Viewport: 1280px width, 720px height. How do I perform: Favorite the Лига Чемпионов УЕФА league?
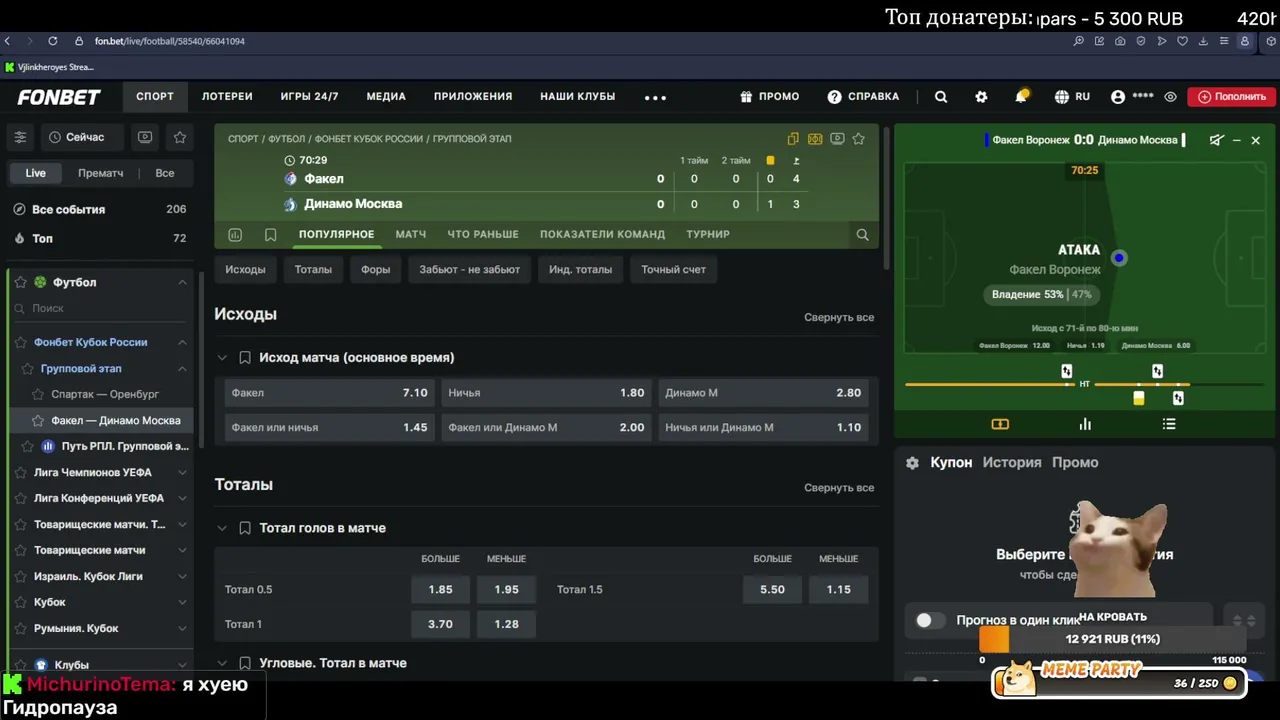coord(20,472)
